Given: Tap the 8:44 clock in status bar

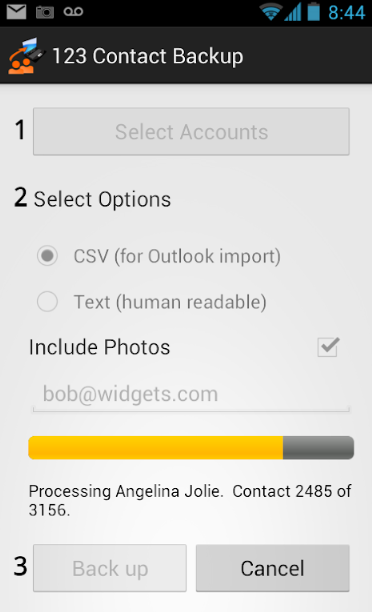Looking at the screenshot, I should click(347, 12).
